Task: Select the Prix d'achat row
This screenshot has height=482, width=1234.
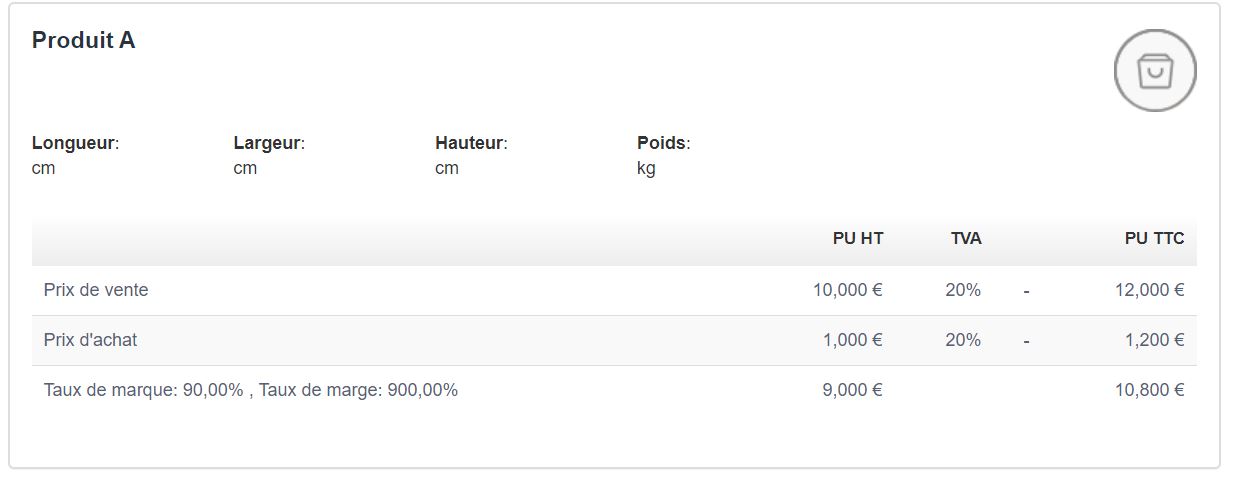Action: tap(91, 340)
